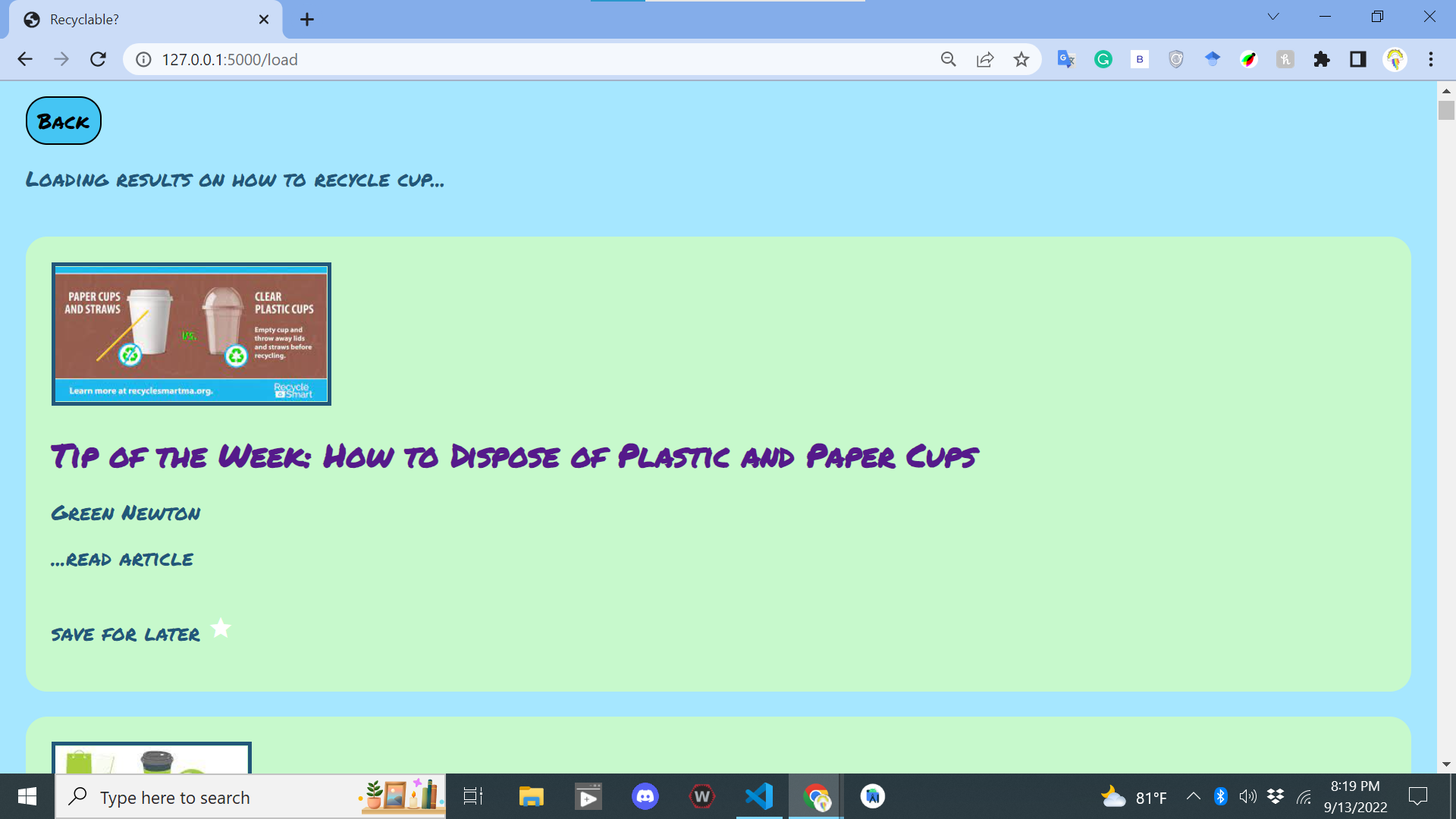Open the Chrome three-dot menu
This screenshot has width=1456, height=819.
[x=1431, y=59]
